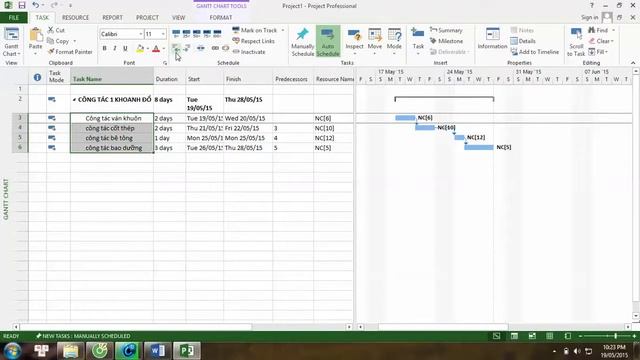Click the Windows Start button
640x360 pixels.
(x=12, y=350)
